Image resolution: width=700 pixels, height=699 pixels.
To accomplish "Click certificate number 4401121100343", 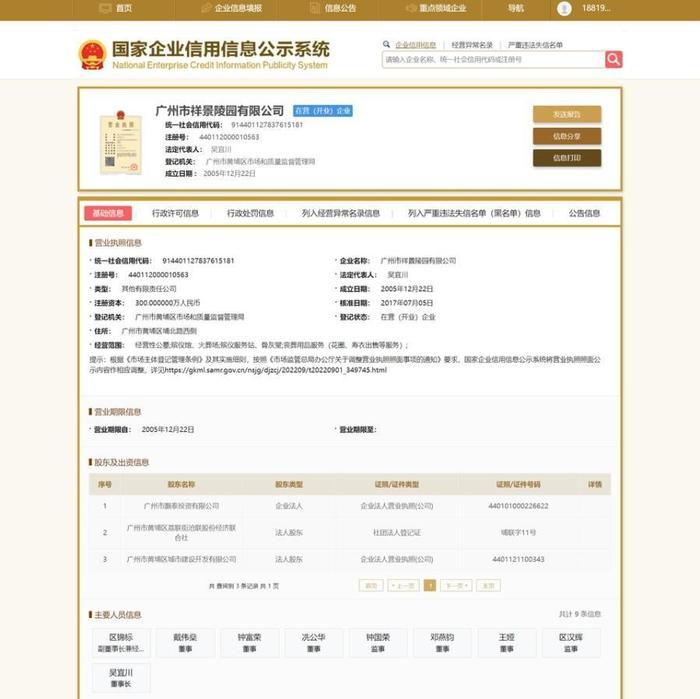I will [518, 559].
